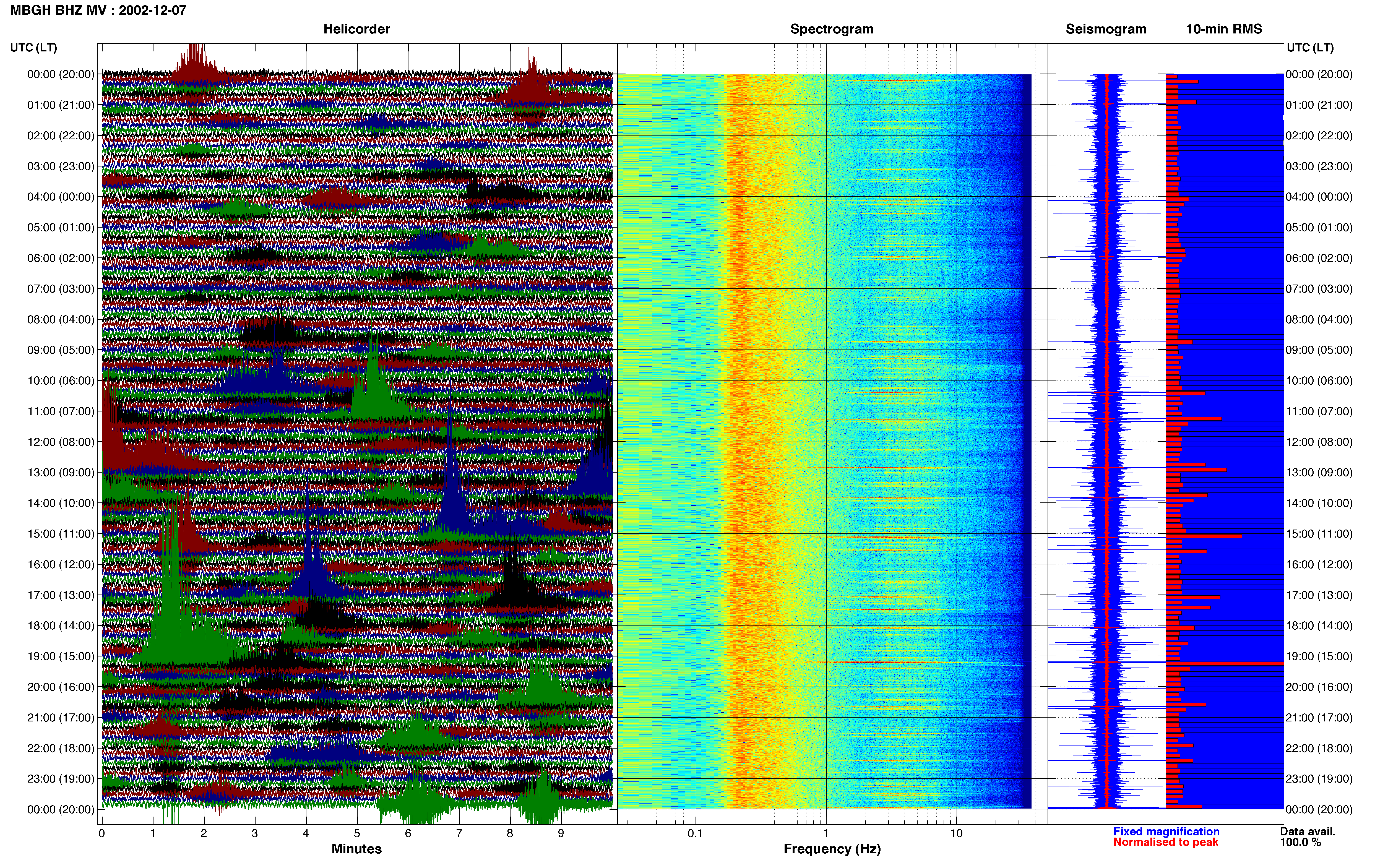Click the left 23:00 (19:00) time label
The height and width of the screenshot is (868, 1388).
click(x=60, y=778)
